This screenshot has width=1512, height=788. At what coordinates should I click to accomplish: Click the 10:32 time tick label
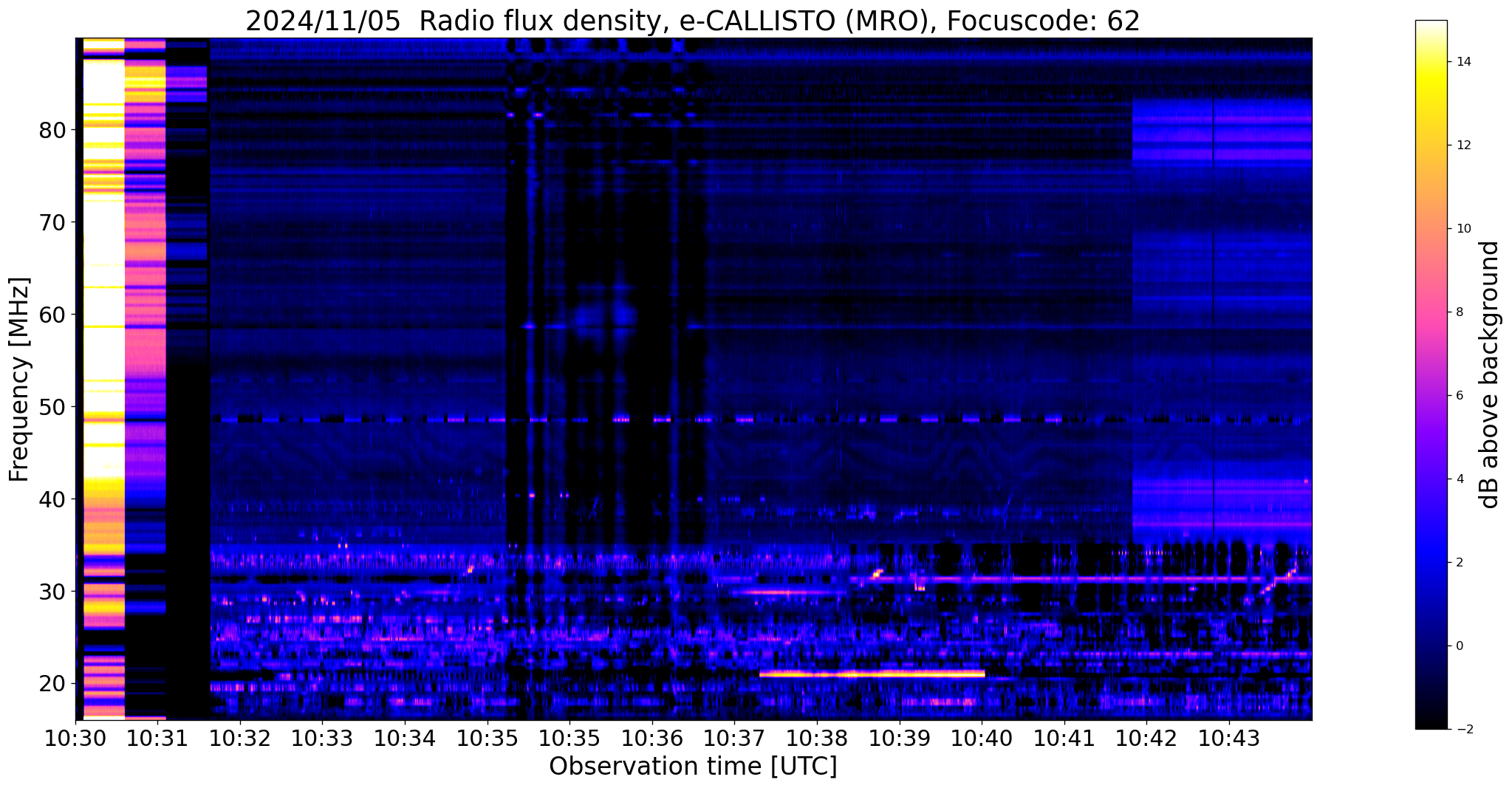point(240,738)
